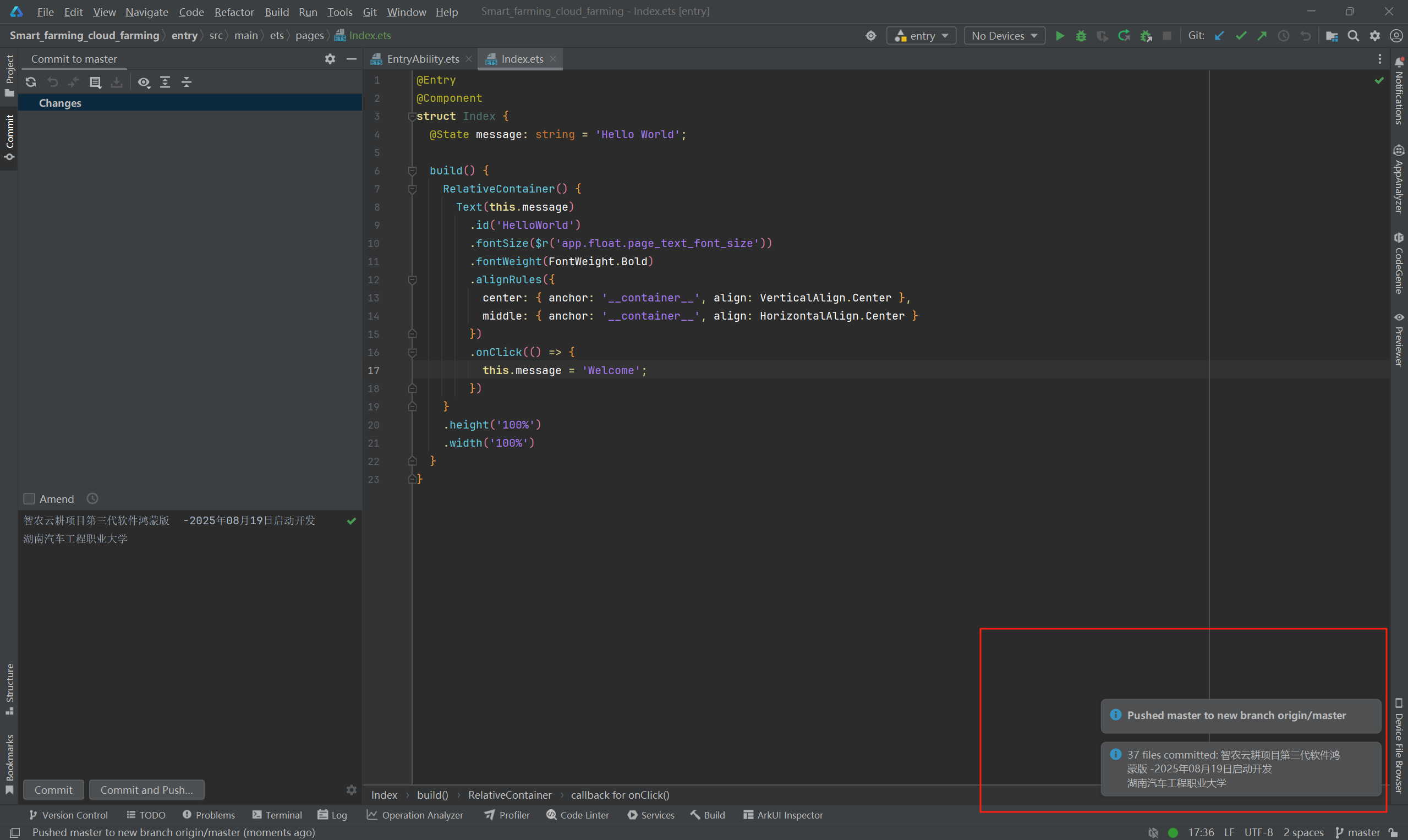1408x840 pixels.
Task: Toggle the diff preview eye icon
Action: coord(144,82)
